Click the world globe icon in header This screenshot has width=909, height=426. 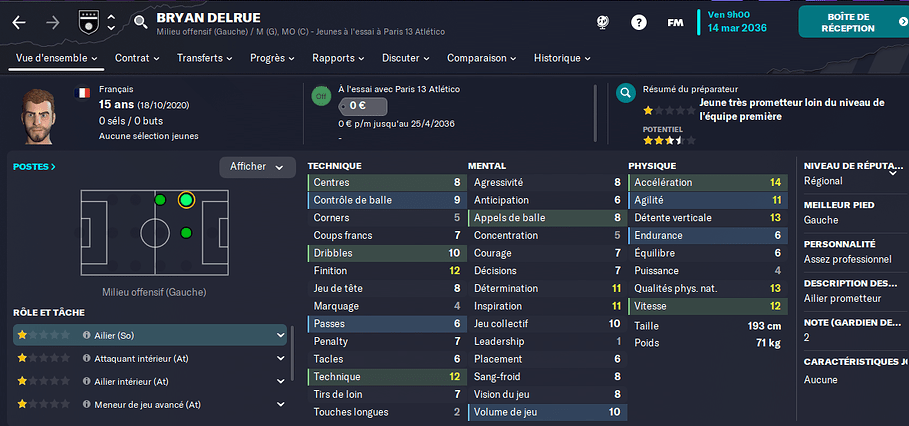(602, 23)
